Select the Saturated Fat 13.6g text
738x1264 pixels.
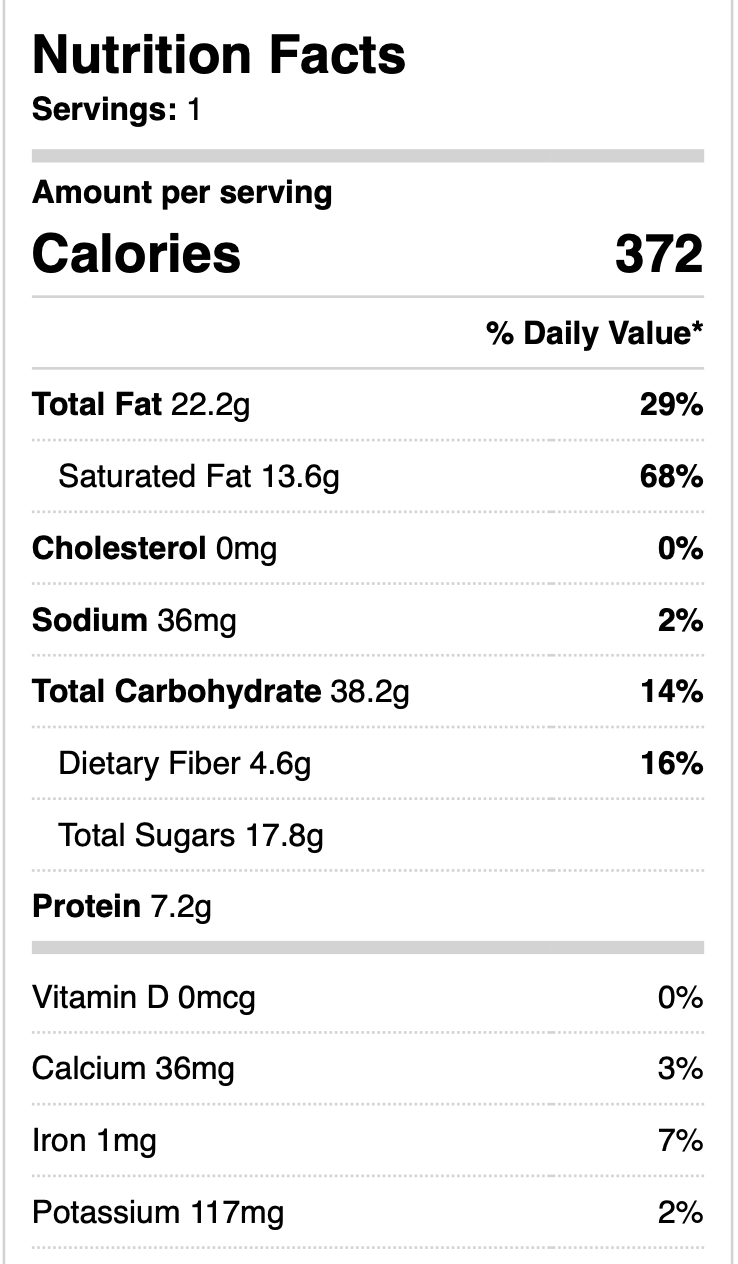point(199,477)
